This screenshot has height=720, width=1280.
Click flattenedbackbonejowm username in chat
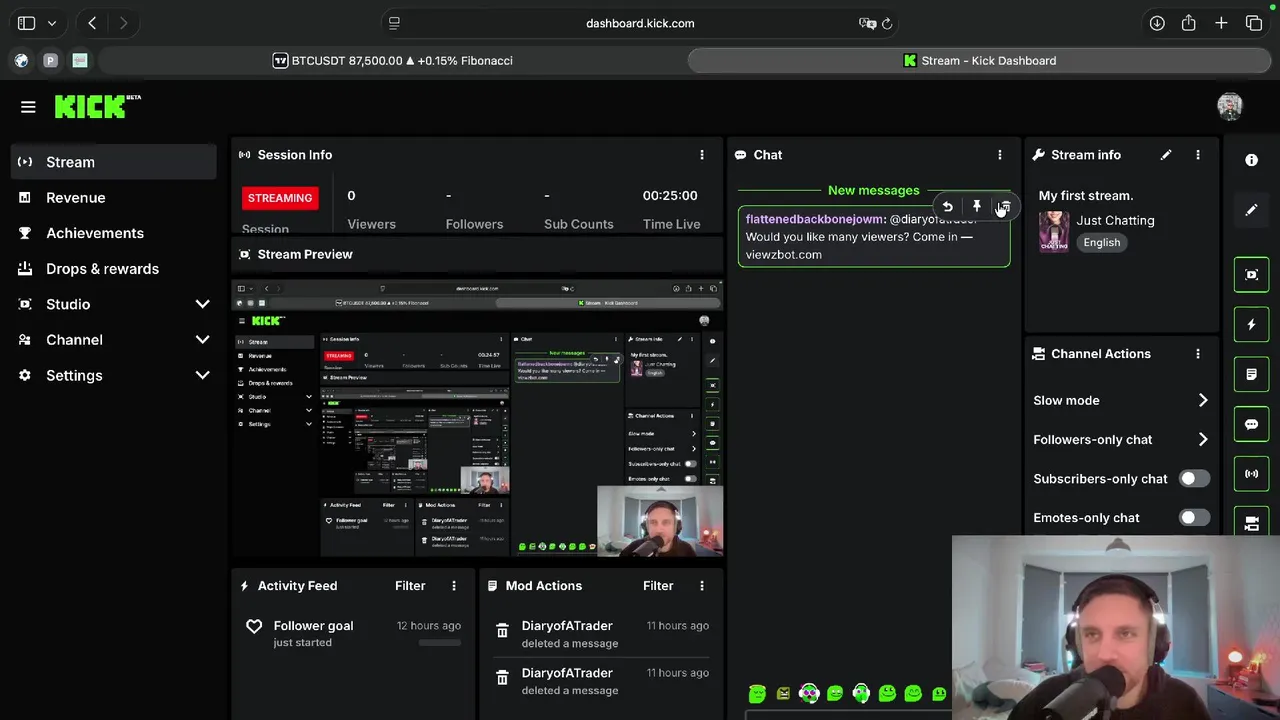pos(813,219)
